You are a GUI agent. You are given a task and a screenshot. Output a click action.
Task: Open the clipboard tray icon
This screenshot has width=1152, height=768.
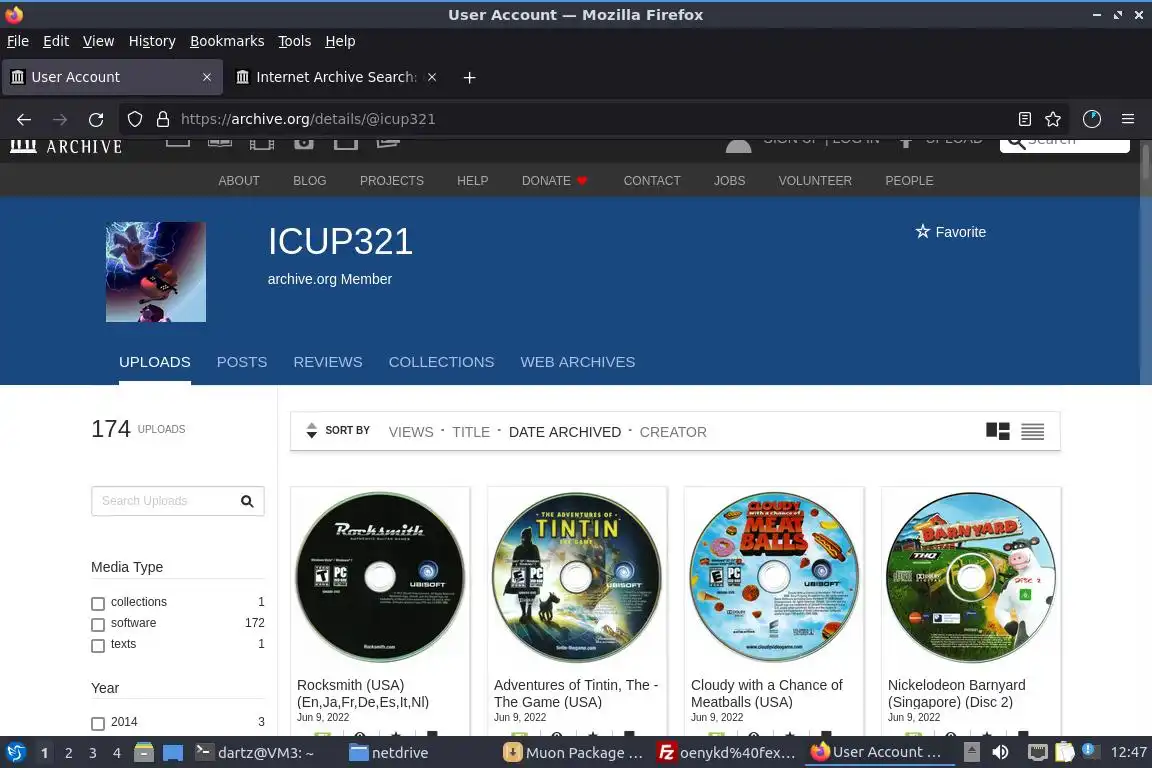(x=1064, y=753)
